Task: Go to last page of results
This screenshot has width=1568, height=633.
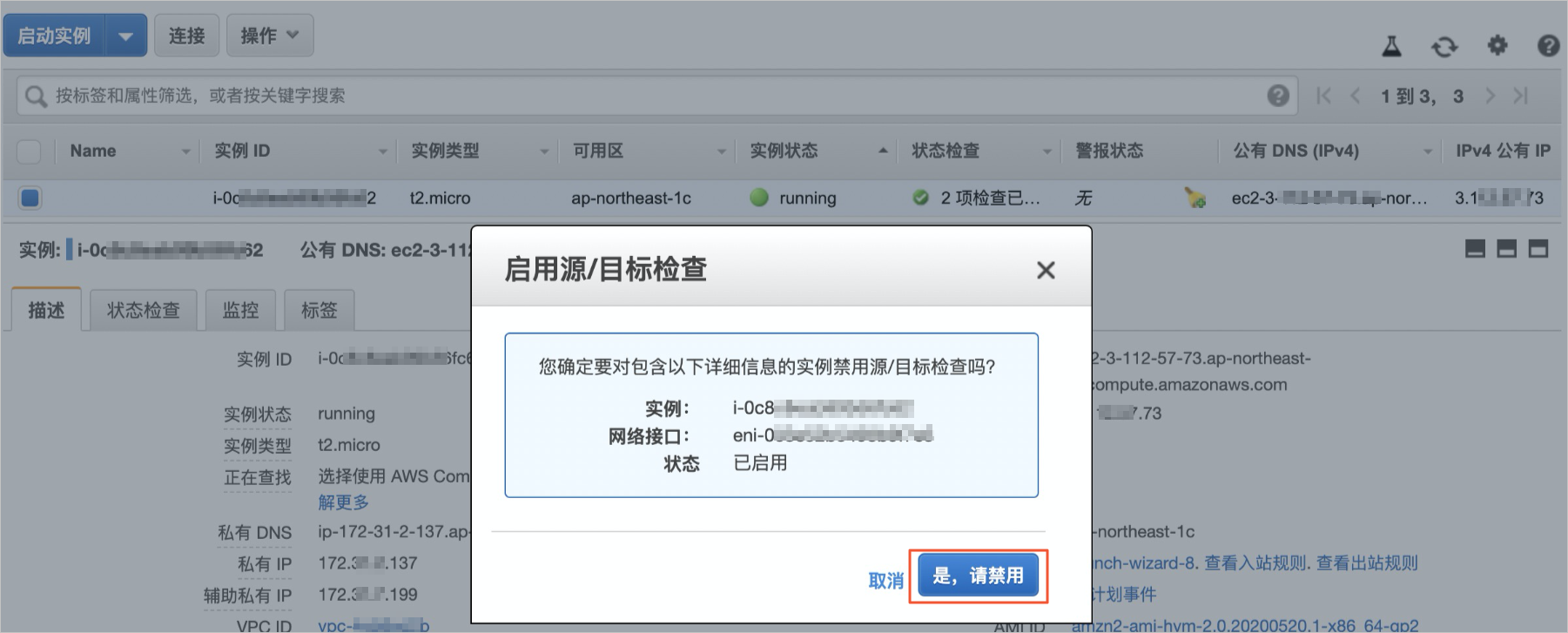Action: [1520, 96]
